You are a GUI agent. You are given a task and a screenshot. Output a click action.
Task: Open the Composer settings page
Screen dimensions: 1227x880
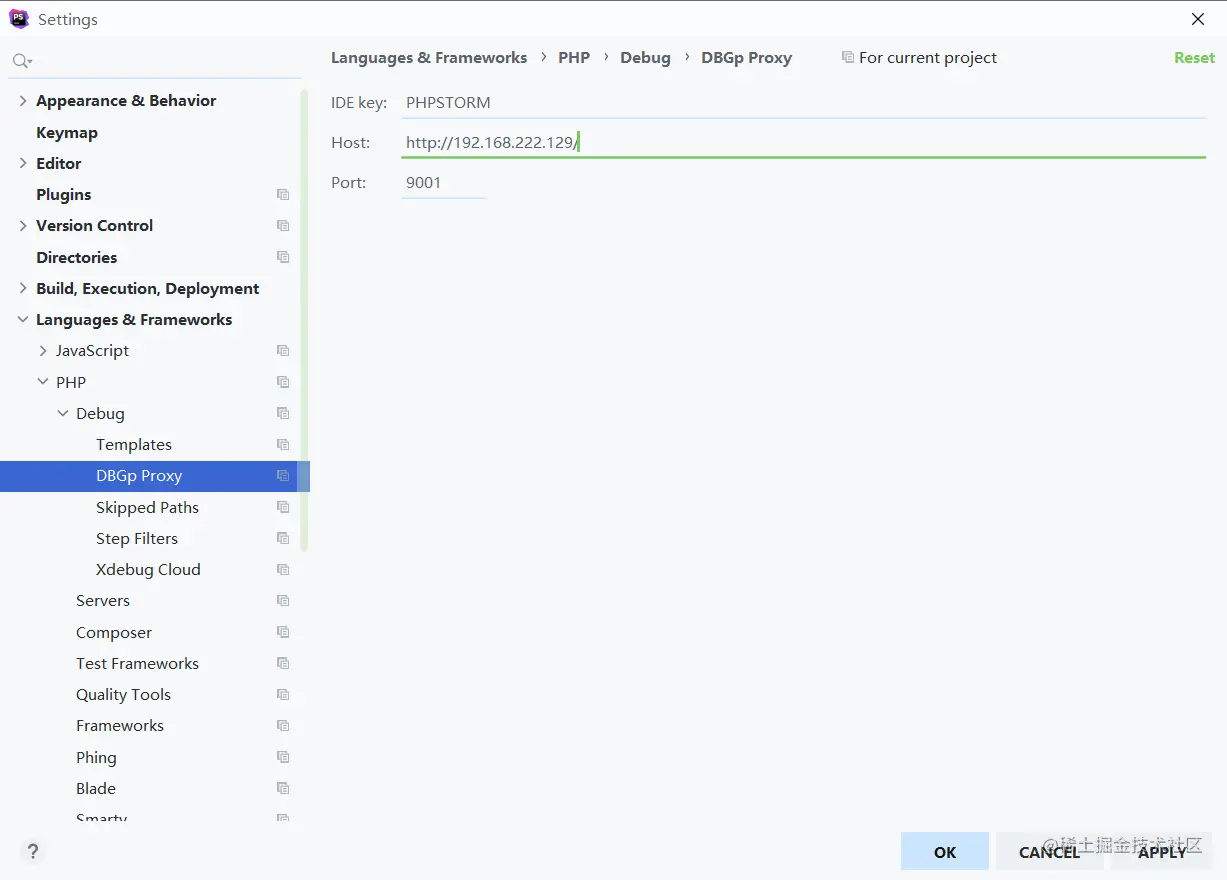pos(114,632)
